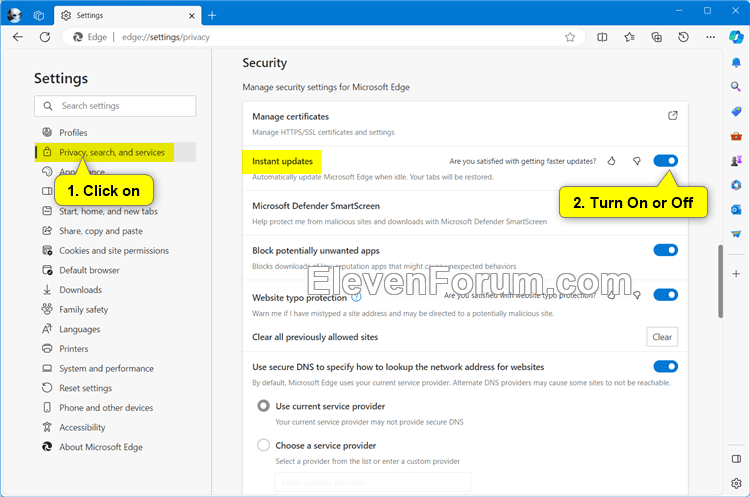750x497 pixels.
Task: Add a sidebar app with plus icon
Action: 736,274
